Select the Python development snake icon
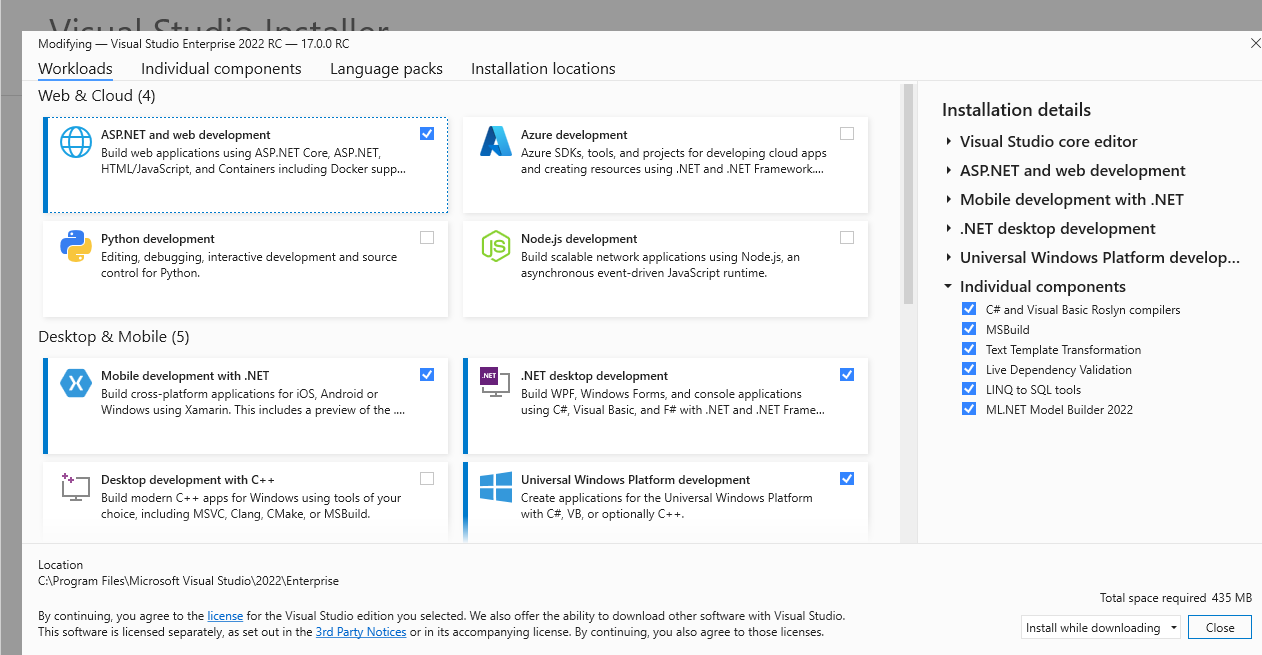1262x655 pixels. [75, 246]
